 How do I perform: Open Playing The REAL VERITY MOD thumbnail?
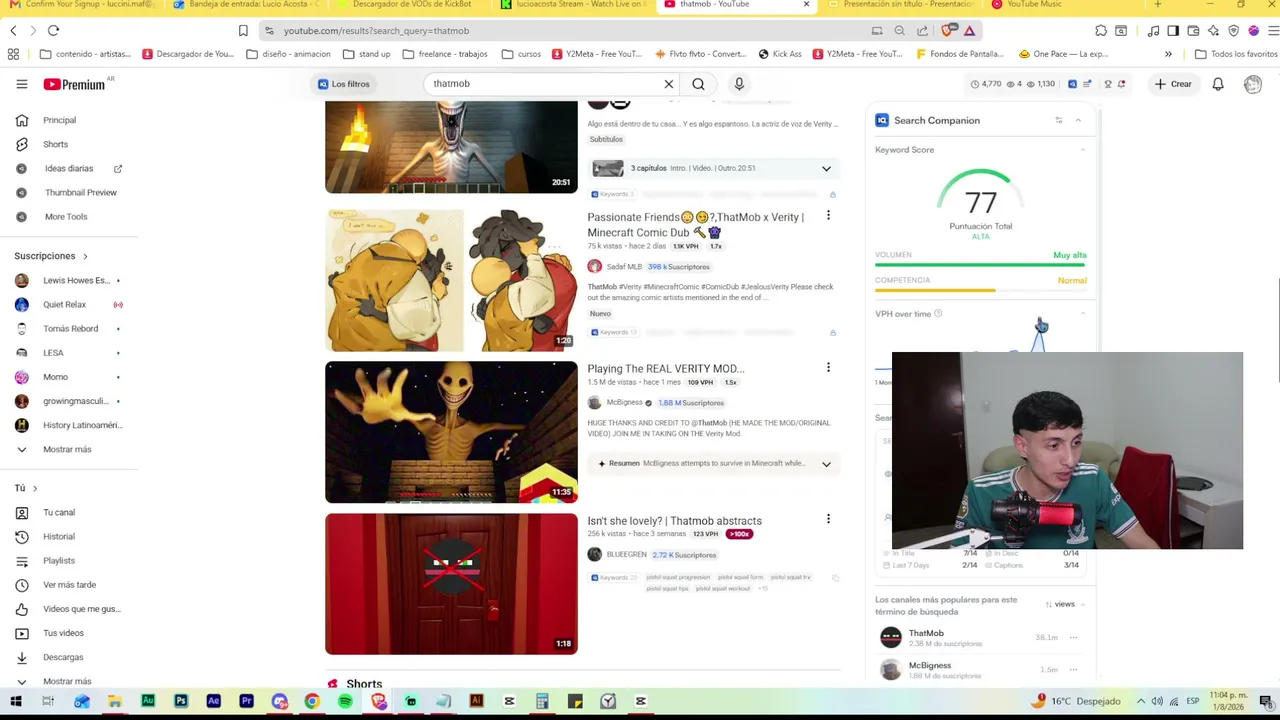(x=451, y=432)
